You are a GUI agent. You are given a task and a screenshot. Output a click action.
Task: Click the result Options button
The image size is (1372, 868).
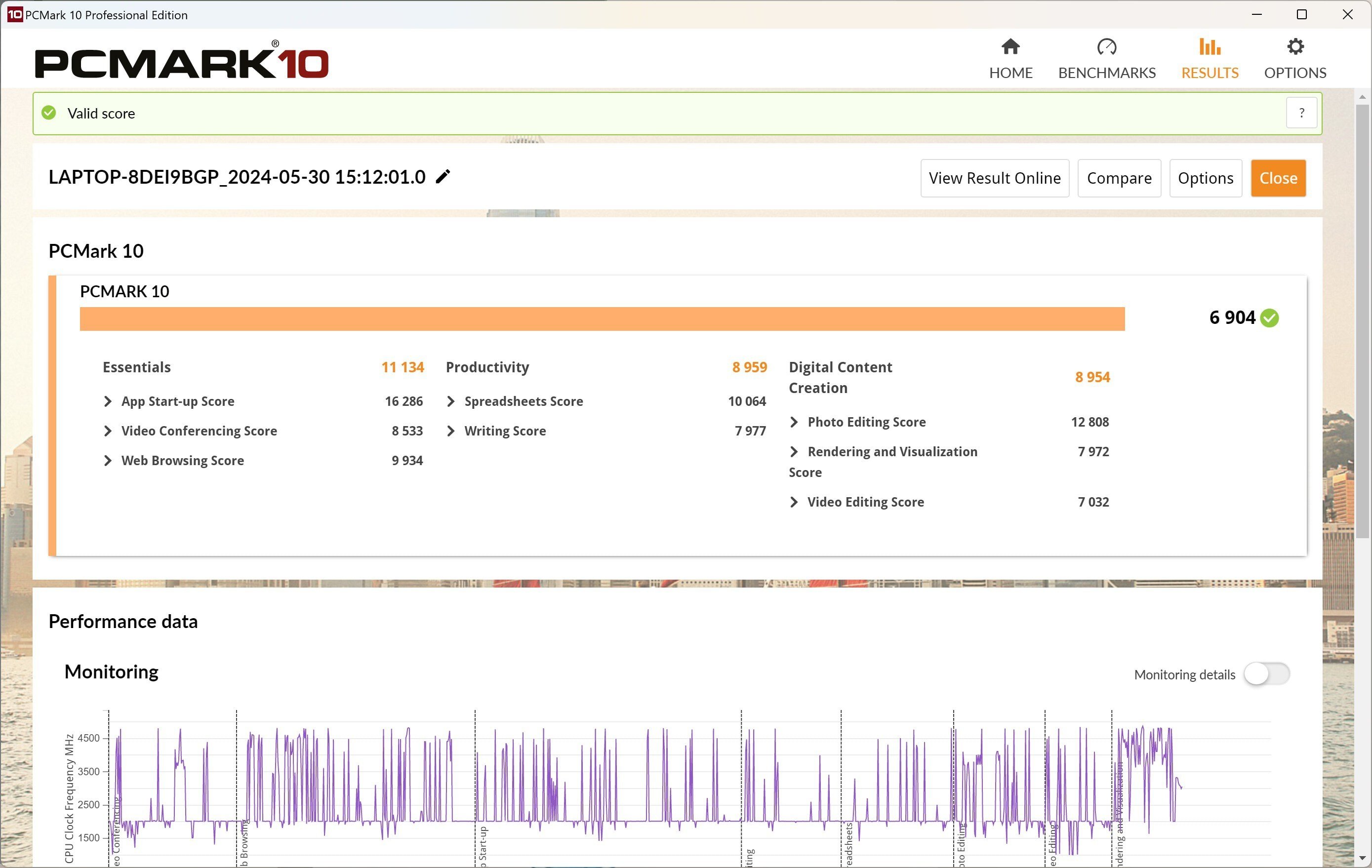pos(1205,178)
